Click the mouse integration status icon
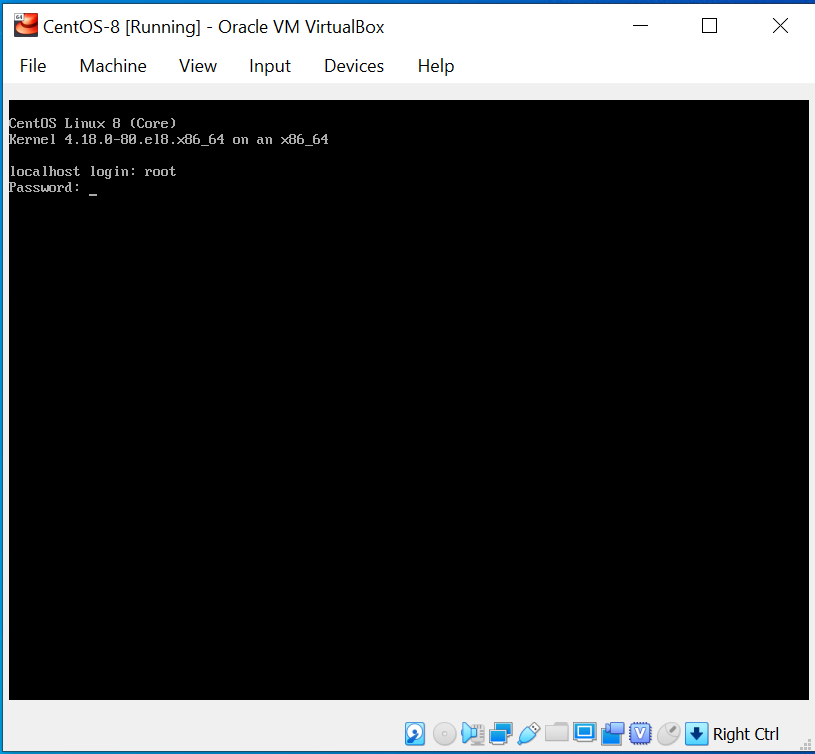 pos(668,734)
